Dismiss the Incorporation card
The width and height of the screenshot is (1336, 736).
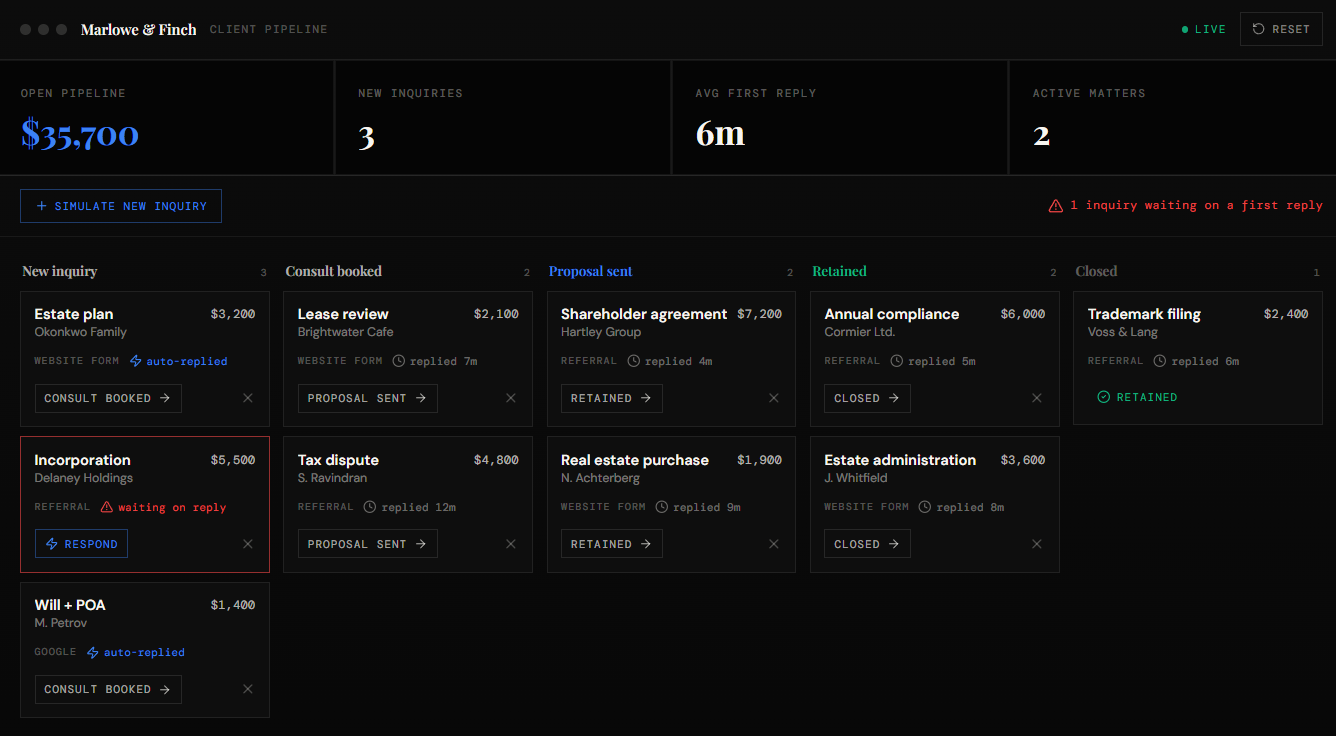(x=248, y=544)
